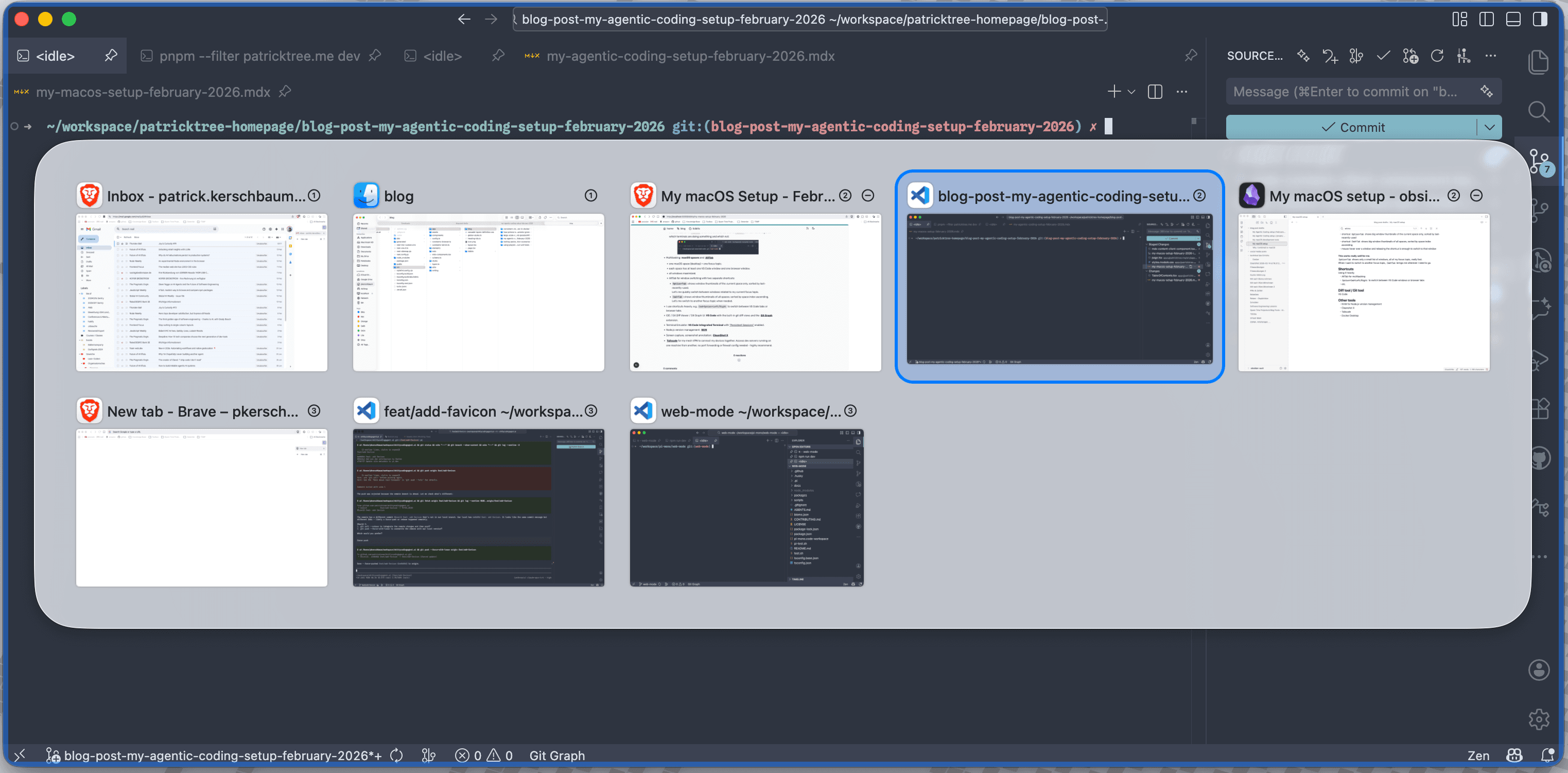The image size is (1568, 773).
Task: Open the my-macos-setup-february-2026.mdx tab
Action: pos(153,91)
